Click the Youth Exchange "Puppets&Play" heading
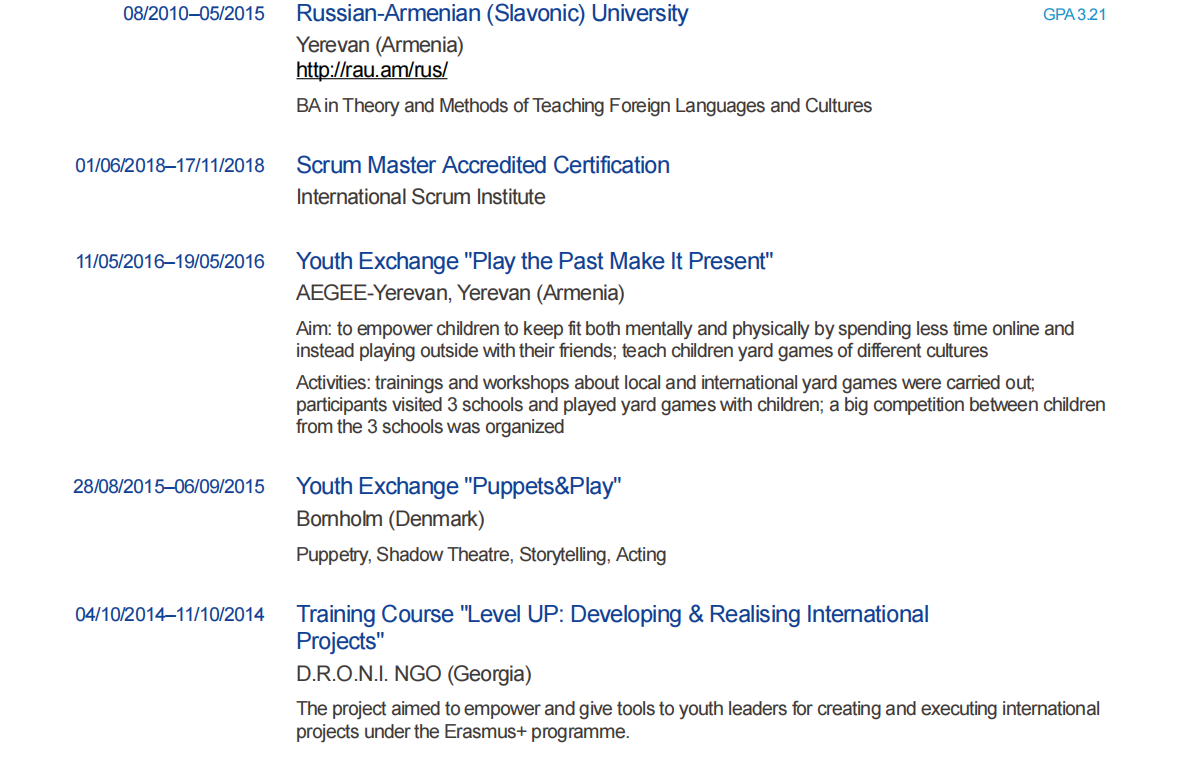 [x=459, y=487]
